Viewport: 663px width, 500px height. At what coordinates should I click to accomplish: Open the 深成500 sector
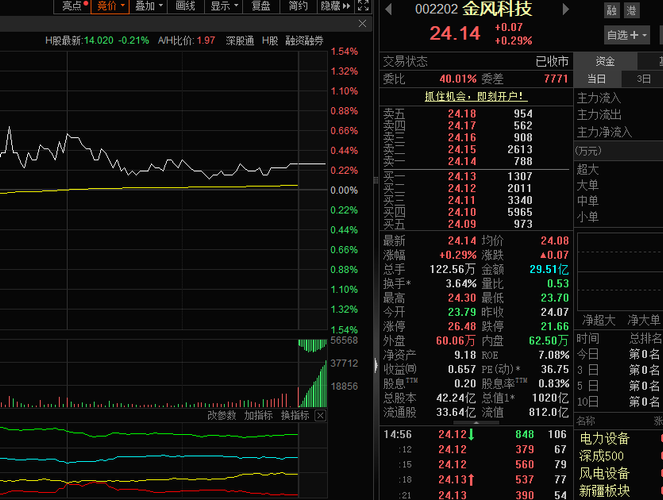coord(601,456)
